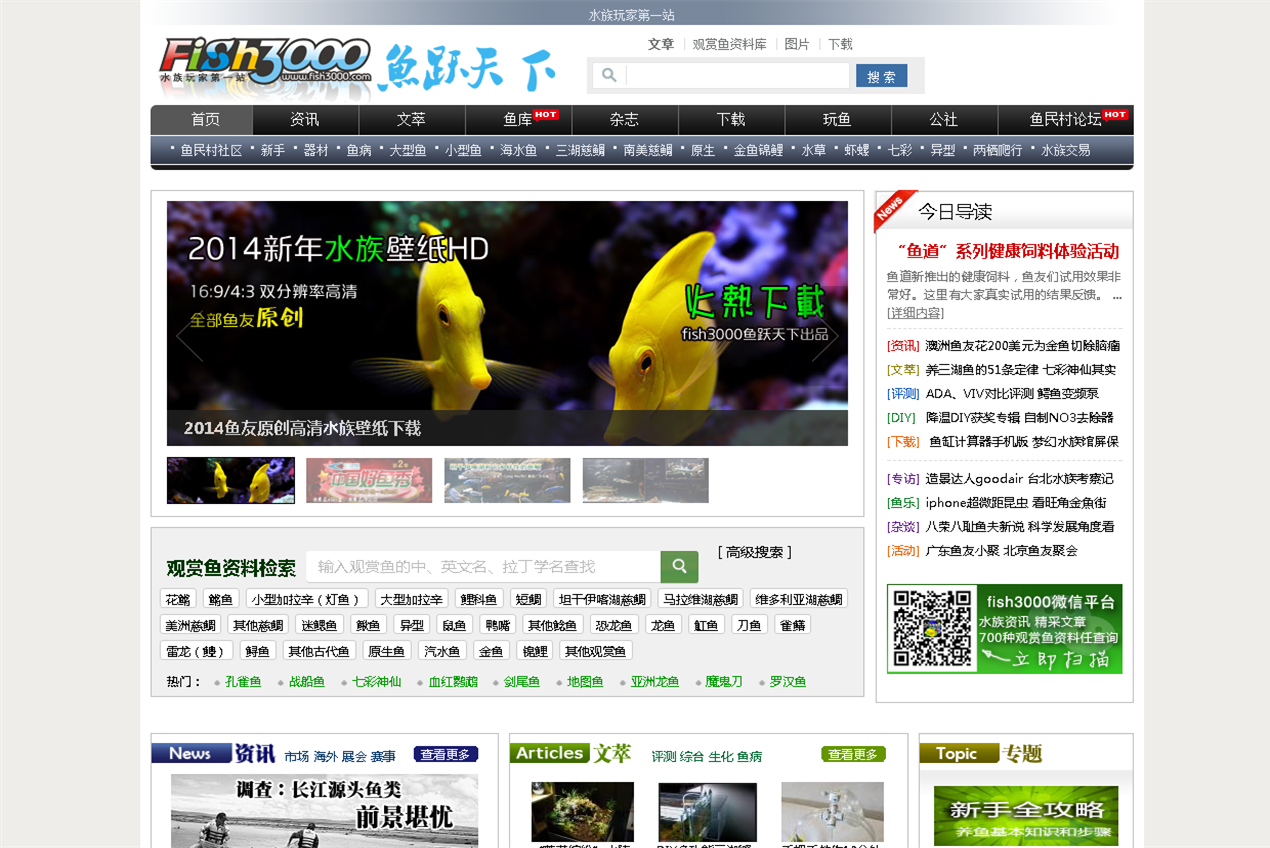Image resolution: width=1270 pixels, height=848 pixels.
Task: Open 鱼民村论坛 in main navigation
Action: [x=1066, y=119]
